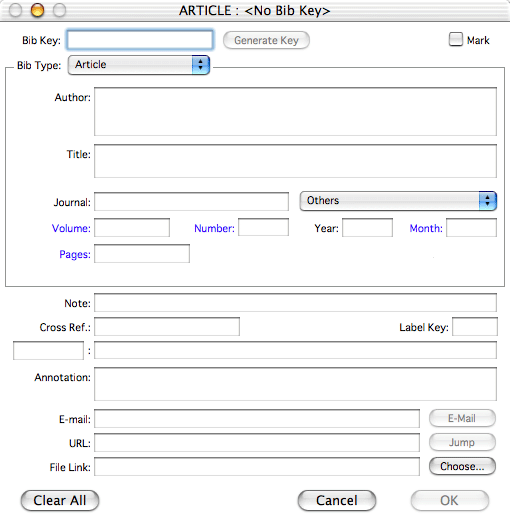Open the Bib Type Article dropdown

coord(139,65)
